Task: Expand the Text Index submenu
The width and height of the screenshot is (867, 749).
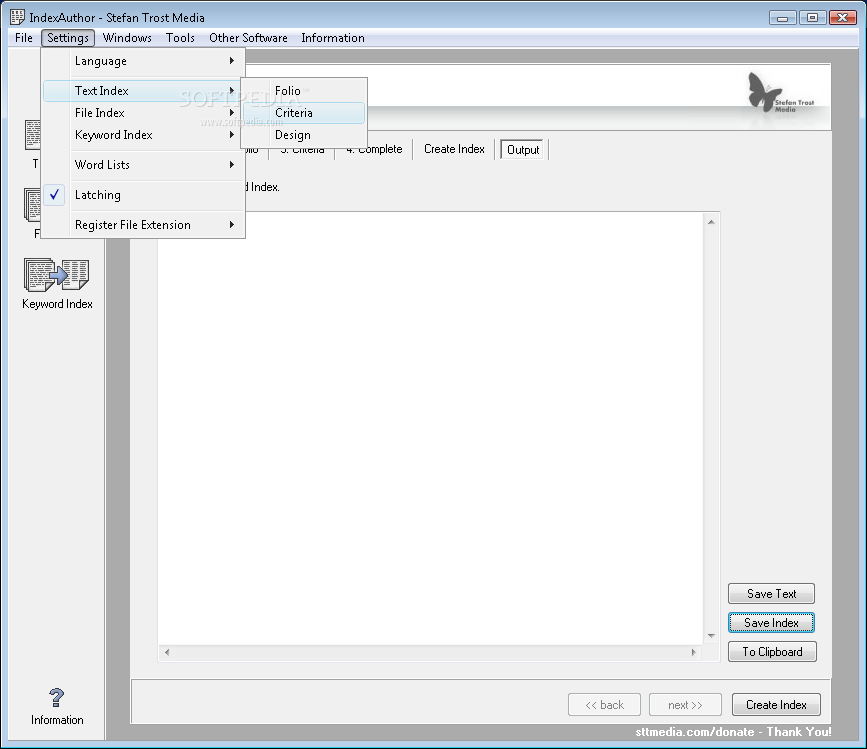Action: click(x=144, y=91)
